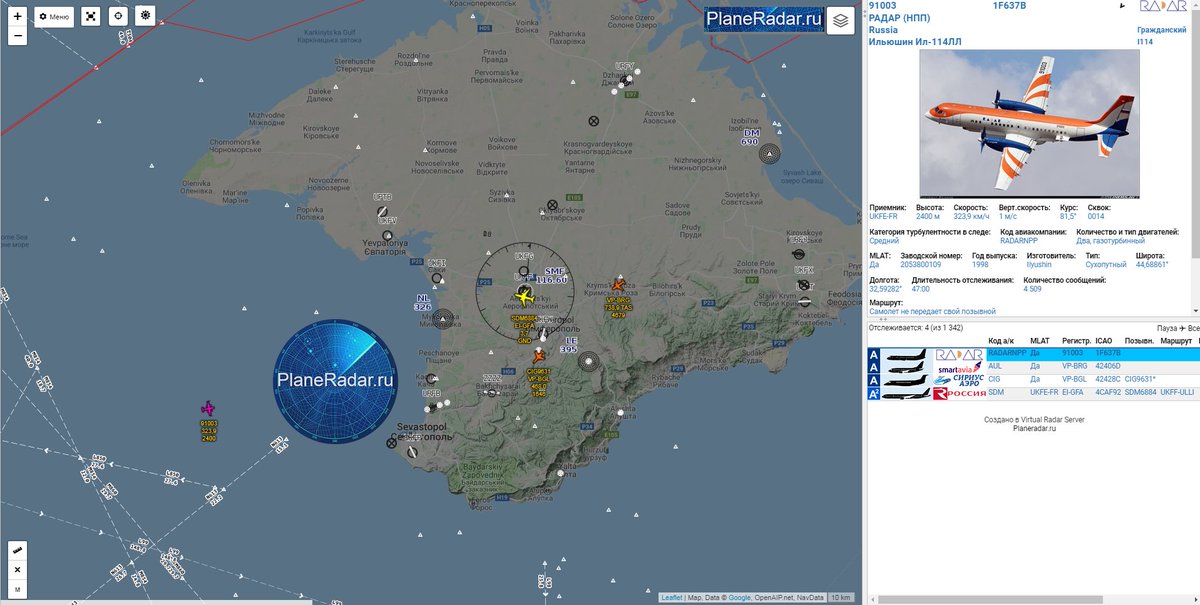Image resolution: width=1200 pixels, height=605 pixels.
Task: Click the Smartavia operator logo in list
Action: 960,368
